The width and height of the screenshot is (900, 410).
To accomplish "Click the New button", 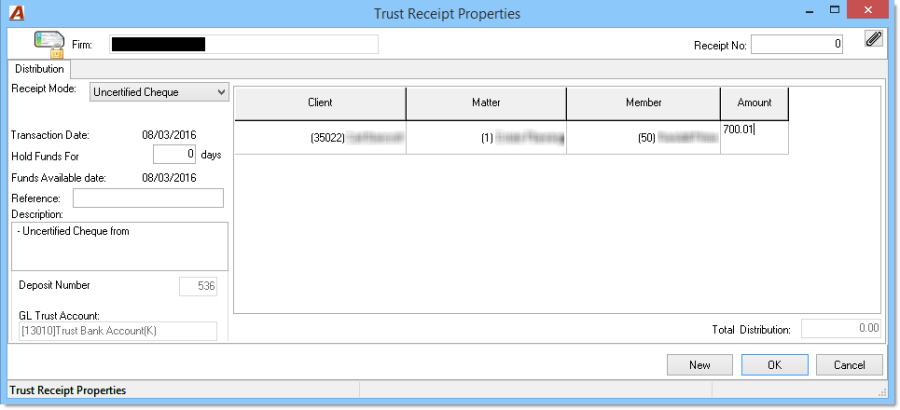I will tap(700, 365).
